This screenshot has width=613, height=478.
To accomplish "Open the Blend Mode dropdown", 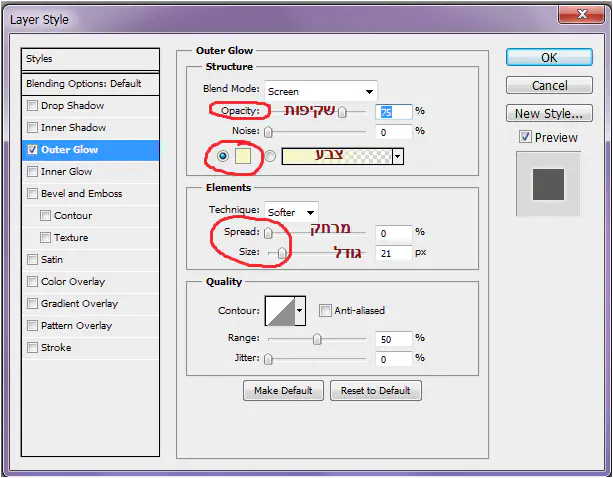I will pyautogui.click(x=320, y=91).
